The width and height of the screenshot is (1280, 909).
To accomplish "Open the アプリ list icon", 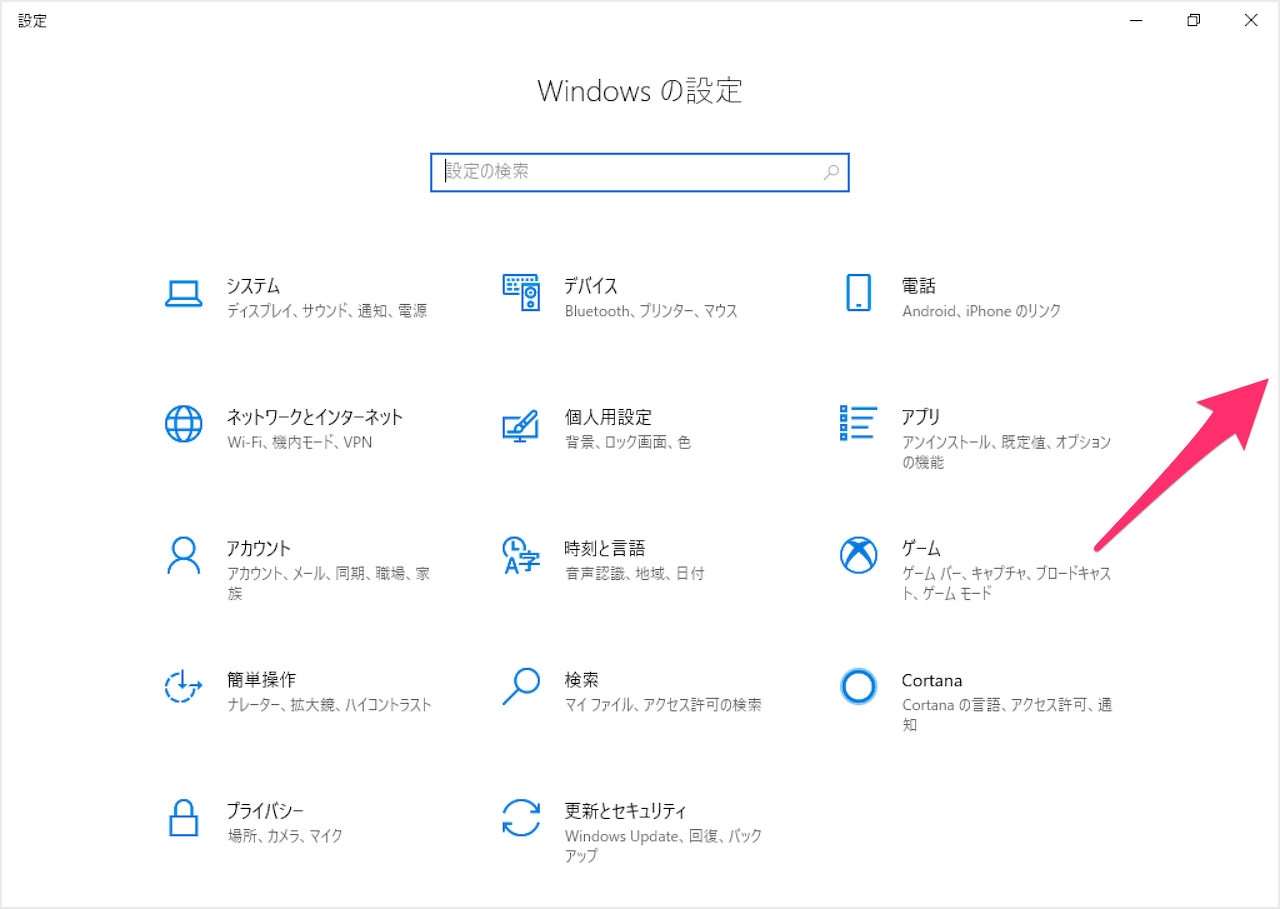I will point(858,423).
